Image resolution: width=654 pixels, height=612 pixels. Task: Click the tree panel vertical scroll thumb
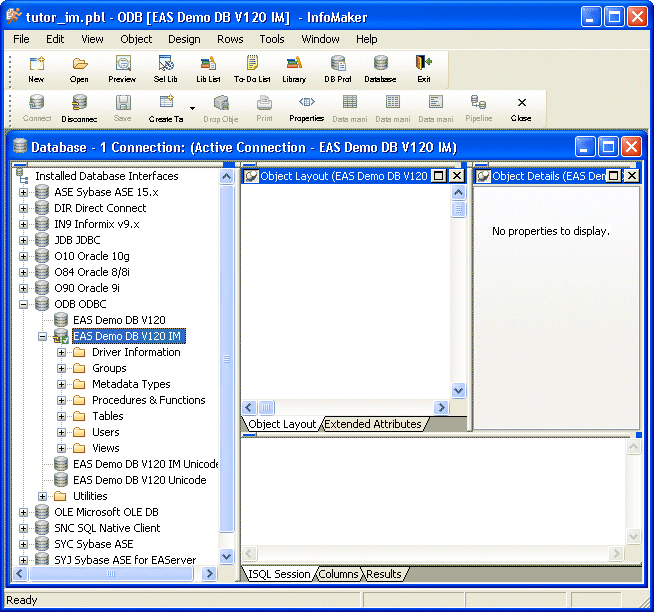[x=226, y=359]
